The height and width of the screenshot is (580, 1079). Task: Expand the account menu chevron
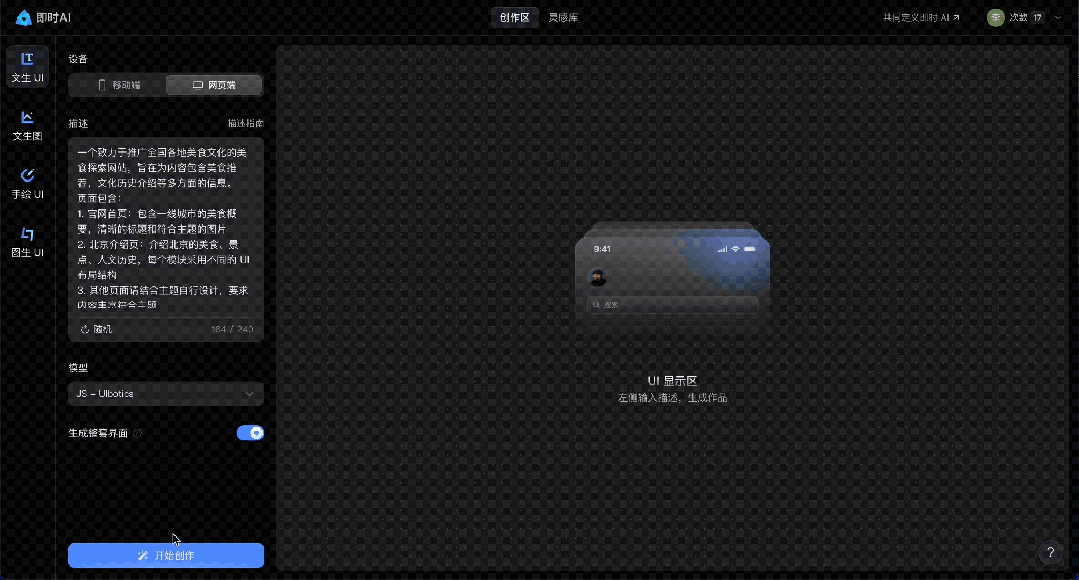point(1058,17)
